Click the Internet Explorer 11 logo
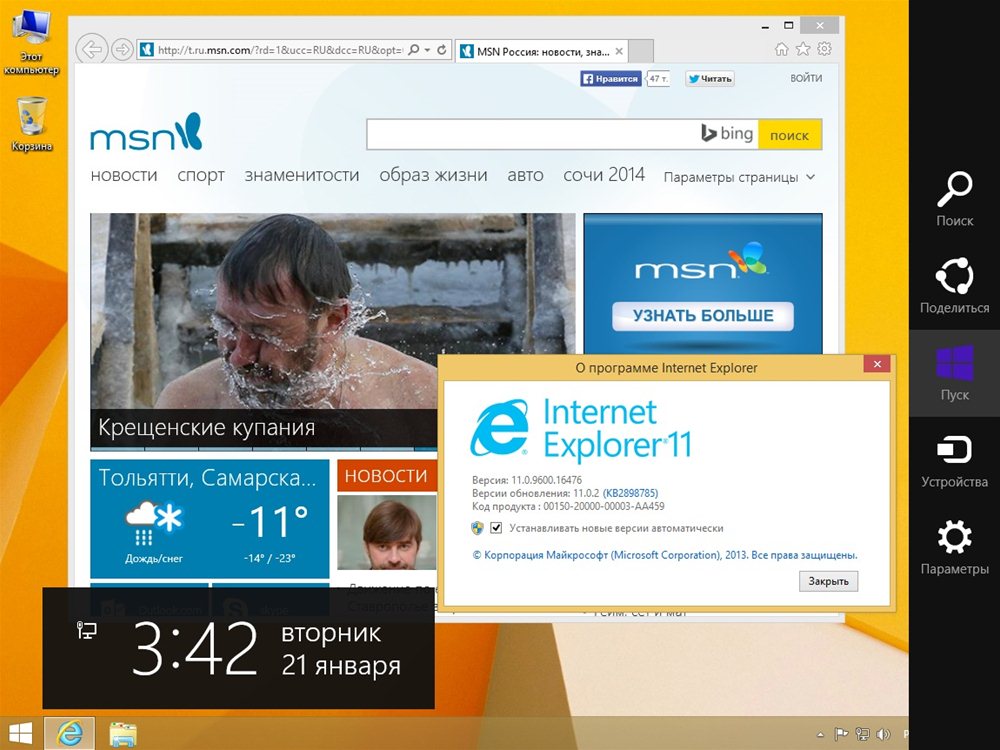Image resolution: width=1000 pixels, height=750 pixels. click(580, 429)
